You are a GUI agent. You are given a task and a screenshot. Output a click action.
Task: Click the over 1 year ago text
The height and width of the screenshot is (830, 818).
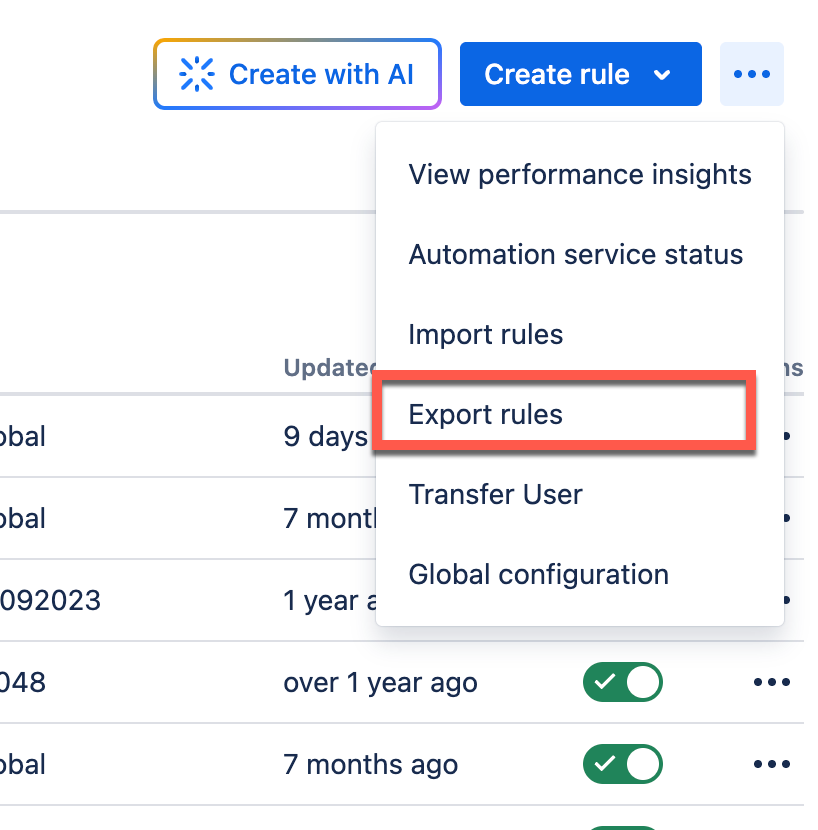[380, 682]
